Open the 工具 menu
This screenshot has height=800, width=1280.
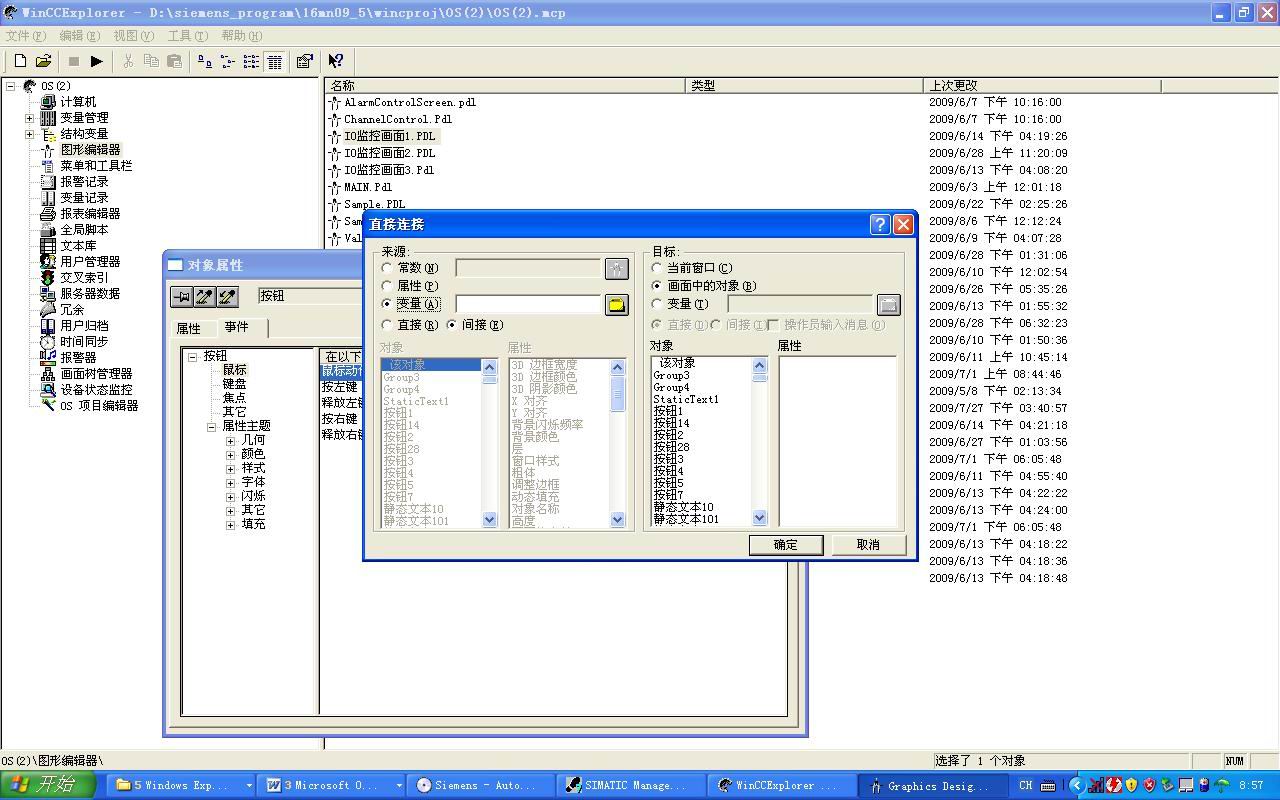(188, 36)
